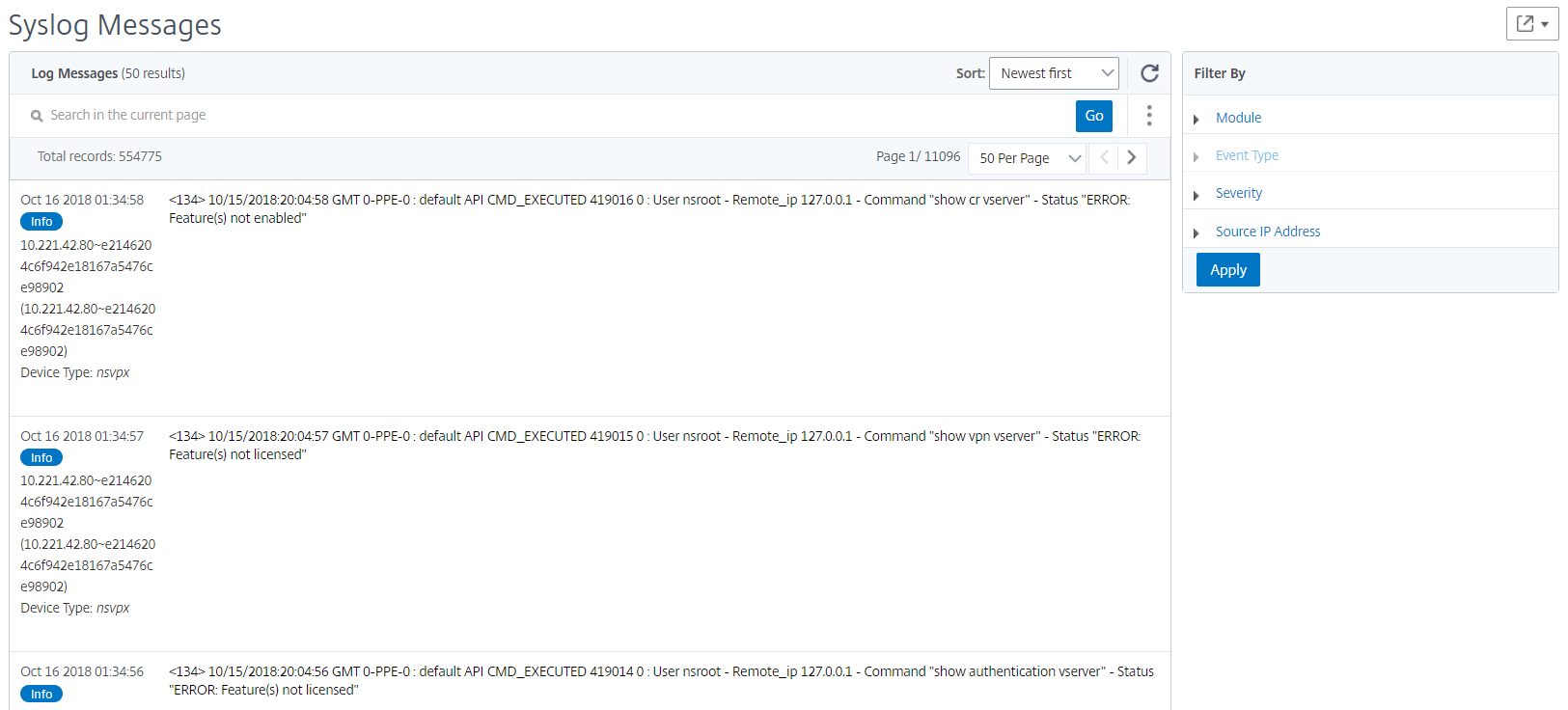Select the Oct 16 2018 01:34:57 timestamp
1568x710 pixels.
[x=82, y=436]
